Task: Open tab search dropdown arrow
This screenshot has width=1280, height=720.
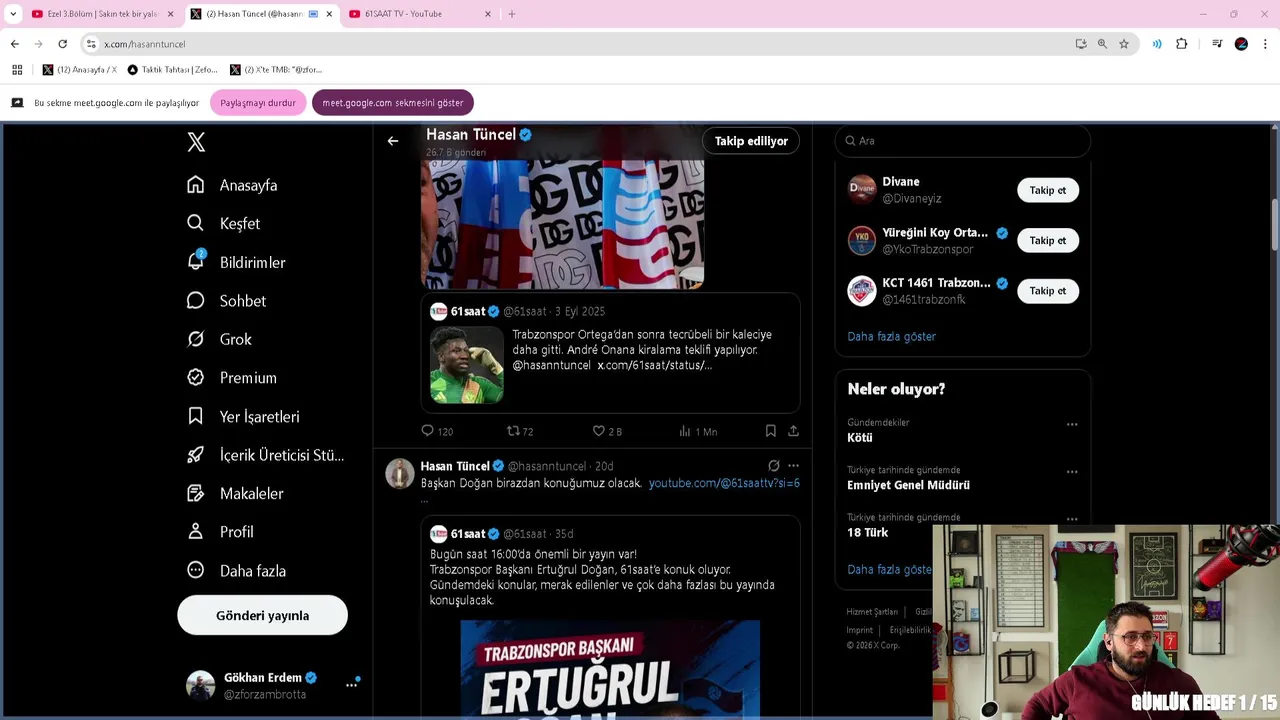Action: 13,14
